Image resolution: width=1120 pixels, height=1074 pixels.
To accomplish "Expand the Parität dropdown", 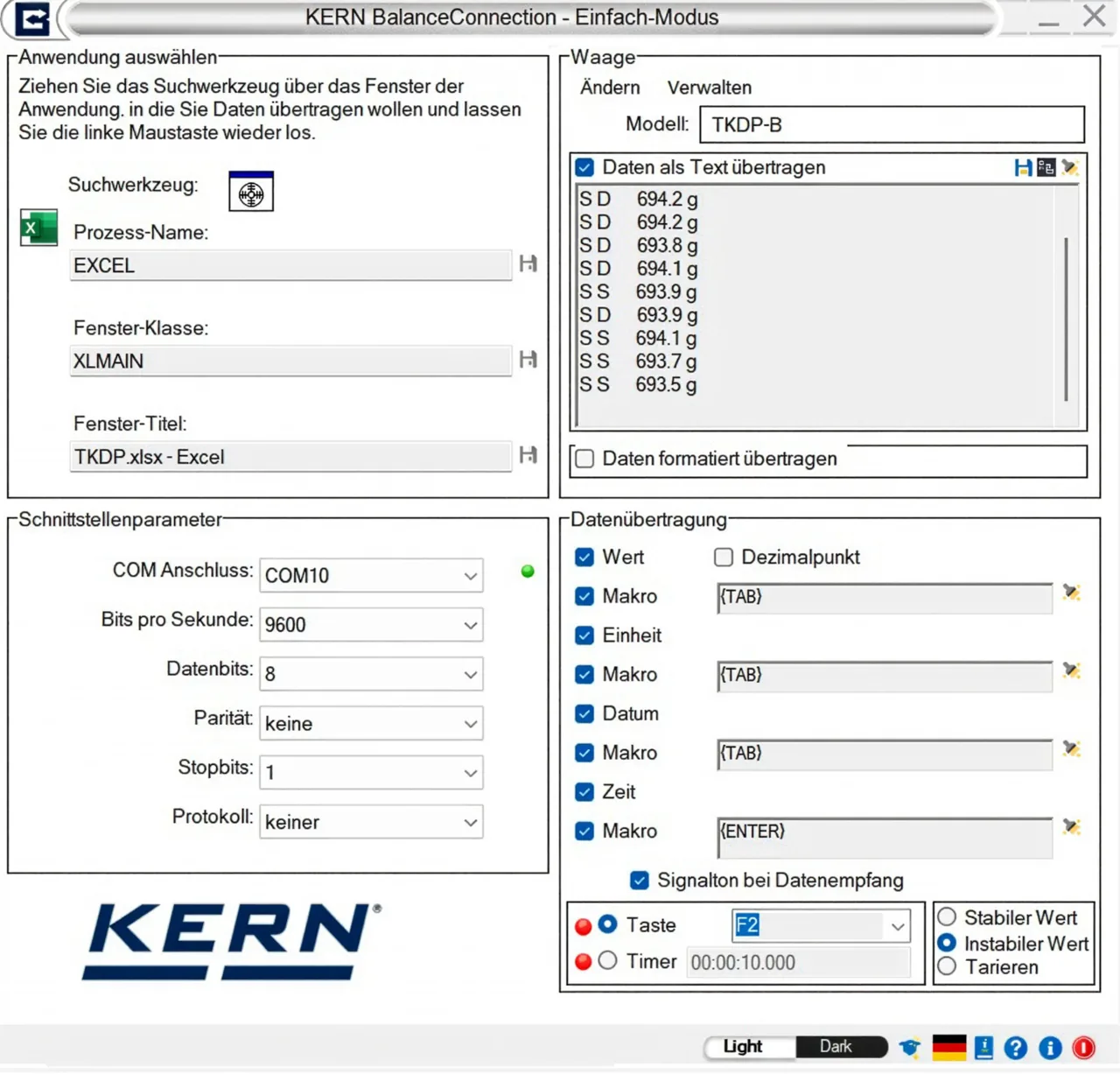I will point(371,723).
